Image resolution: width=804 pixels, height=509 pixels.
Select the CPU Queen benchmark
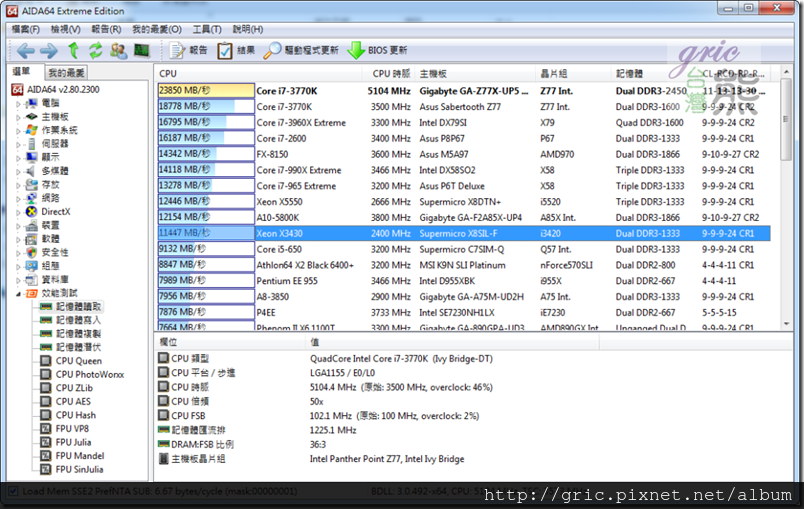coord(78,361)
